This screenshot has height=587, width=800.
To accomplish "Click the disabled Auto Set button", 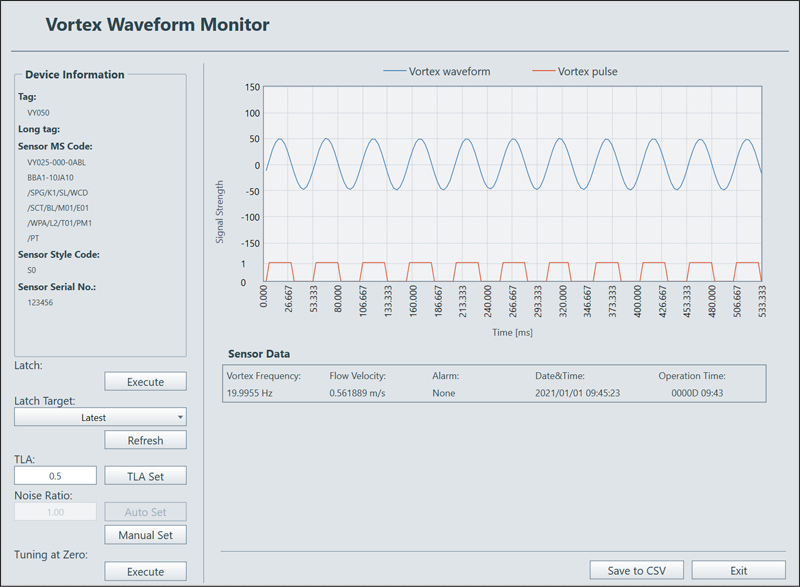I will (145, 511).
